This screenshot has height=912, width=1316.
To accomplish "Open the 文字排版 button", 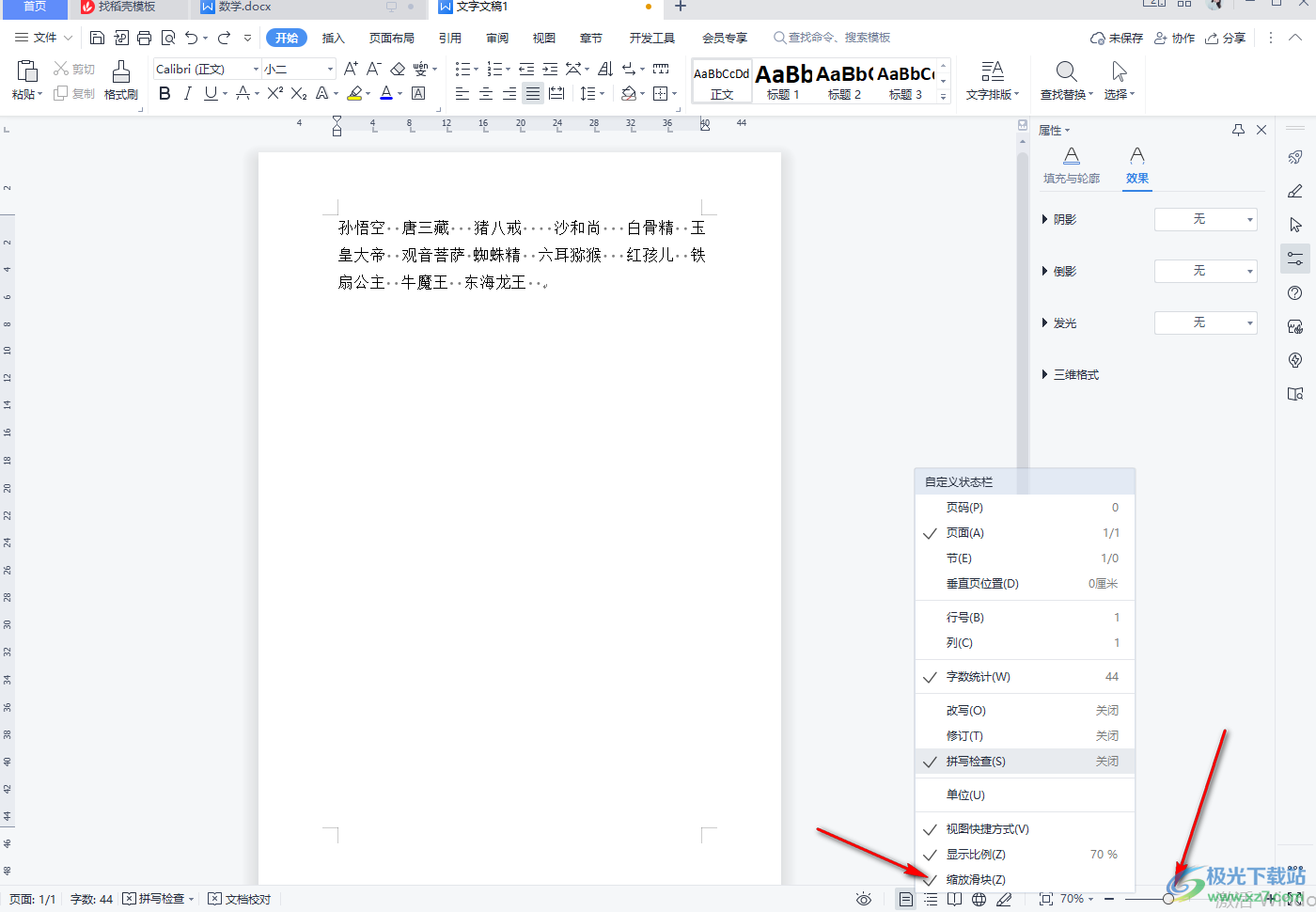I will [x=992, y=81].
